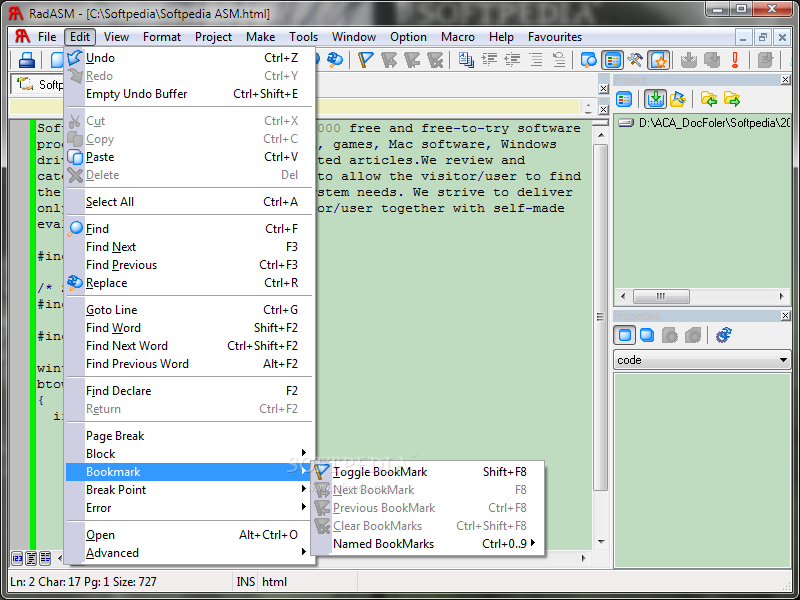The image size is (800, 600).
Task: Click the folder right-arrow icon in Project panel
Action: (732, 99)
